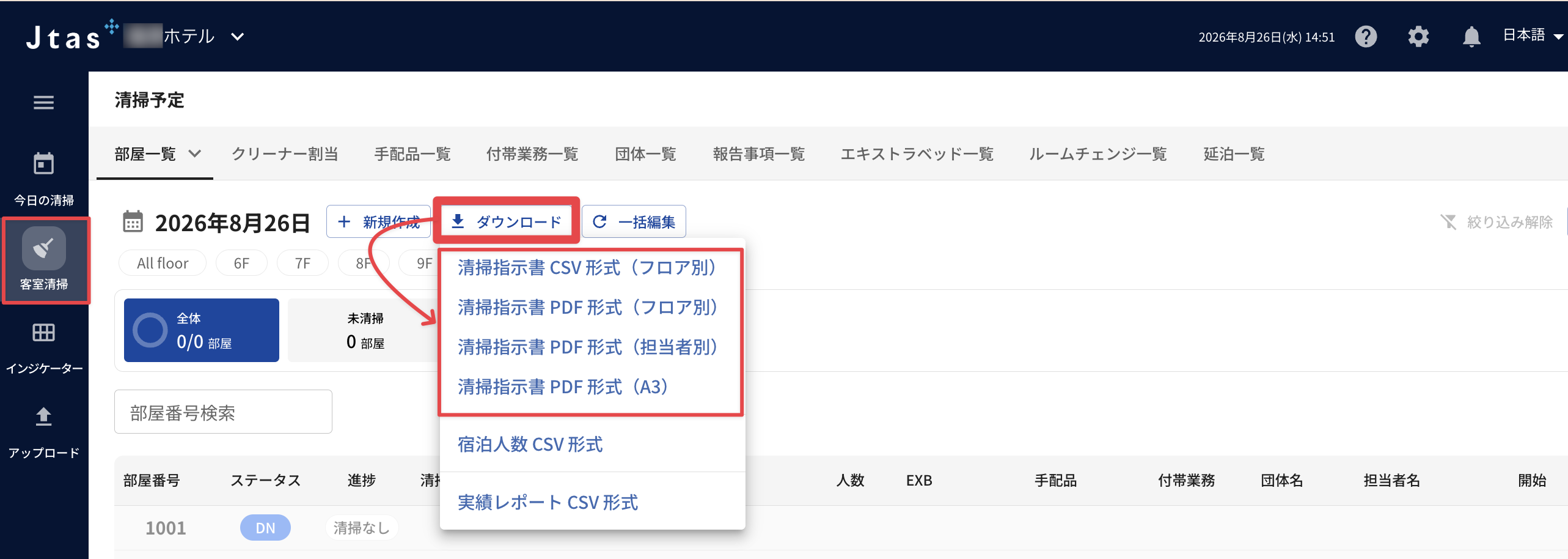Image resolution: width=1568 pixels, height=559 pixels.
Task: Switch to クリーナー割当 tab
Action: pyautogui.click(x=285, y=154)
